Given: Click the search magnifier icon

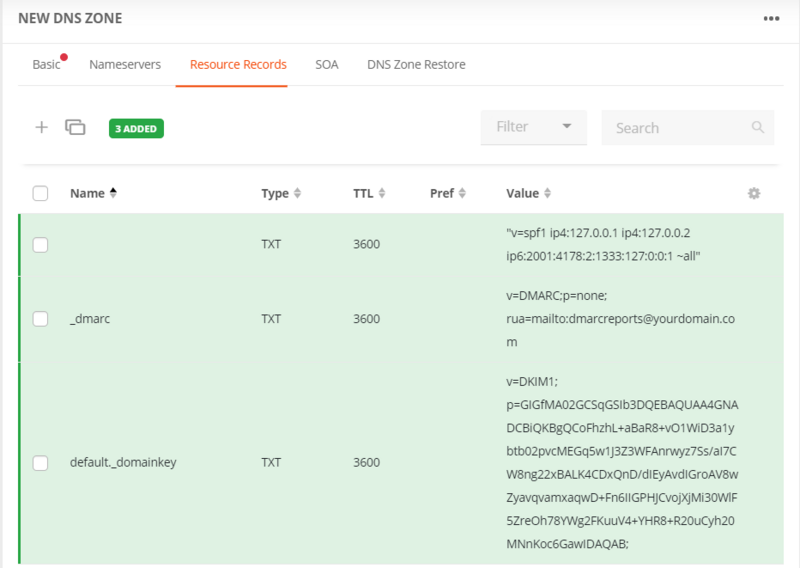Looking at the screenshot, I should coord(758,127).
